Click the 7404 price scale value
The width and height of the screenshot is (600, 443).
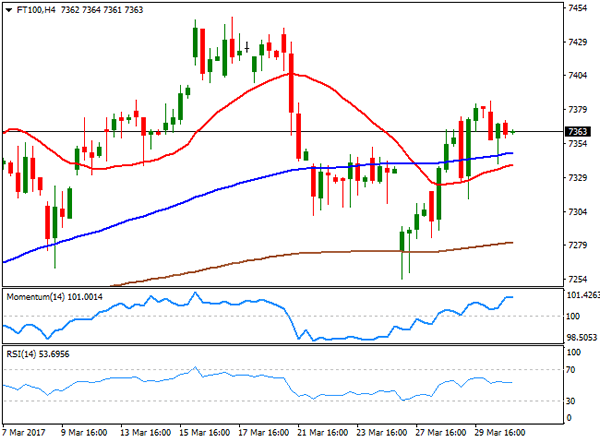578,76
